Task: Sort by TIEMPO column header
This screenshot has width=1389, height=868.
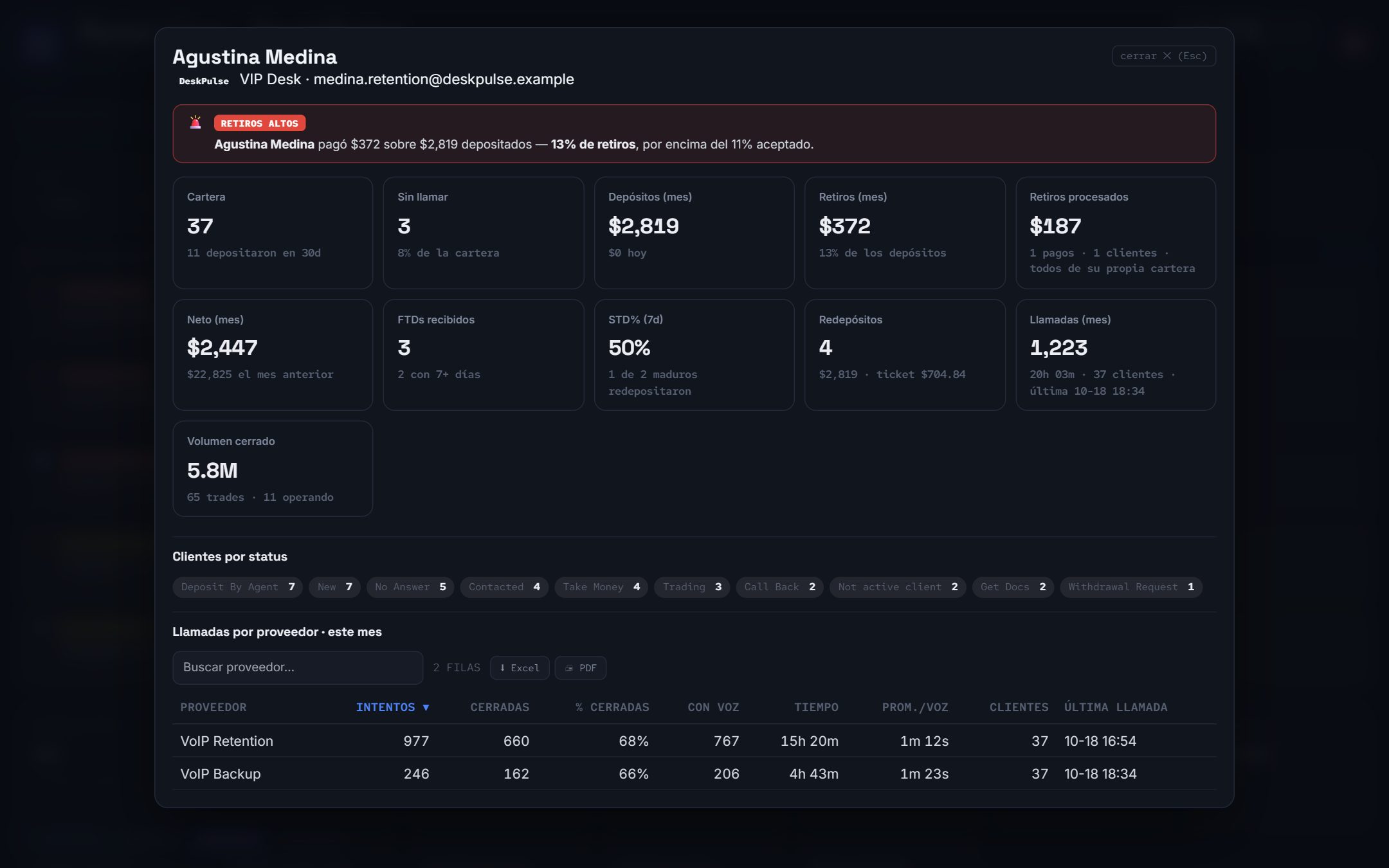Action: pyautogui.click(x=816, y=707)
